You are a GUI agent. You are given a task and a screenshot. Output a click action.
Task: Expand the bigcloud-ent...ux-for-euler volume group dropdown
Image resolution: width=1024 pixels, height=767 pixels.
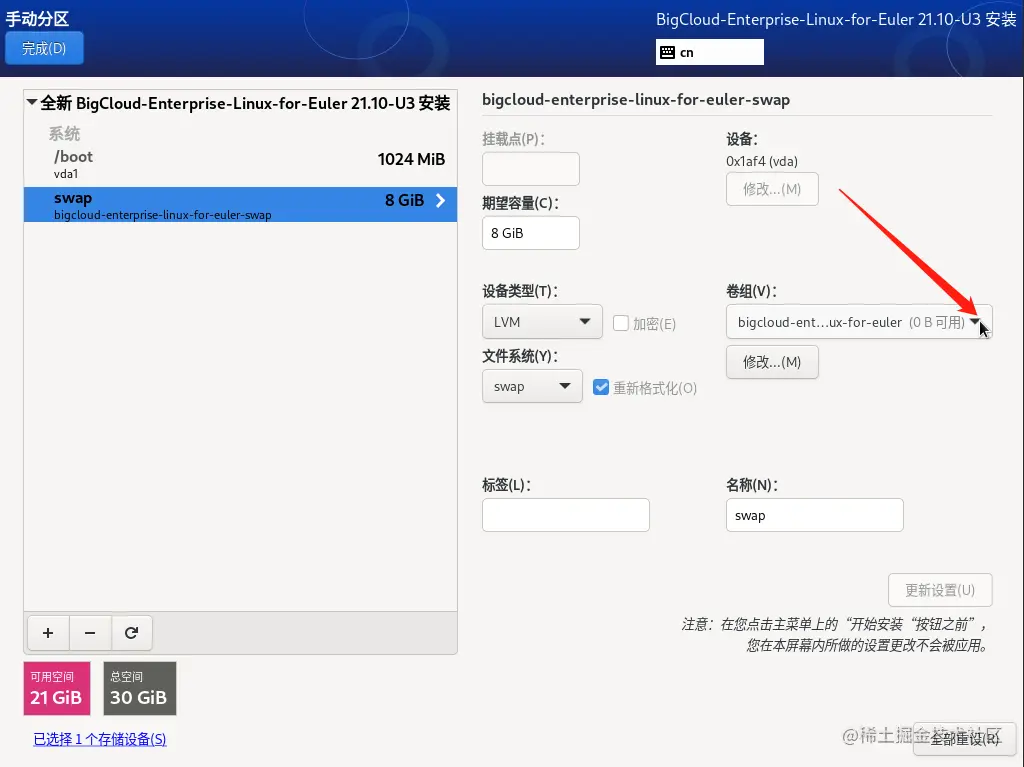click(x=976, y=322)
